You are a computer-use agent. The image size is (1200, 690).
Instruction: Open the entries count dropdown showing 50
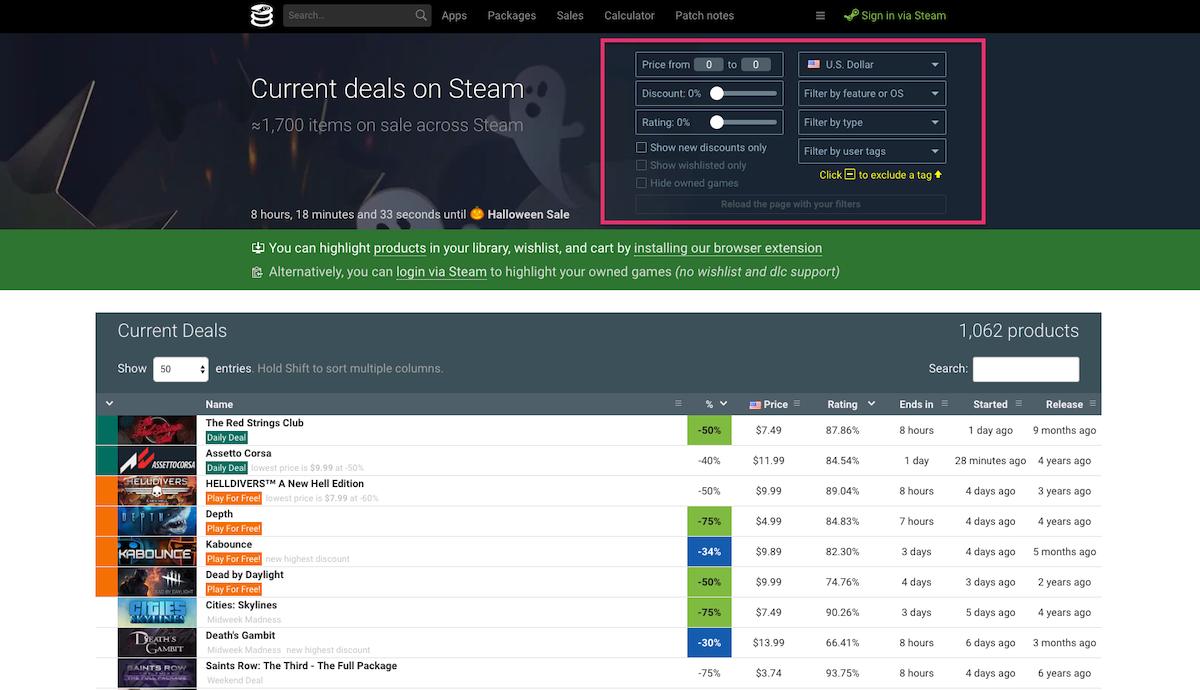[x=180, y=368]
